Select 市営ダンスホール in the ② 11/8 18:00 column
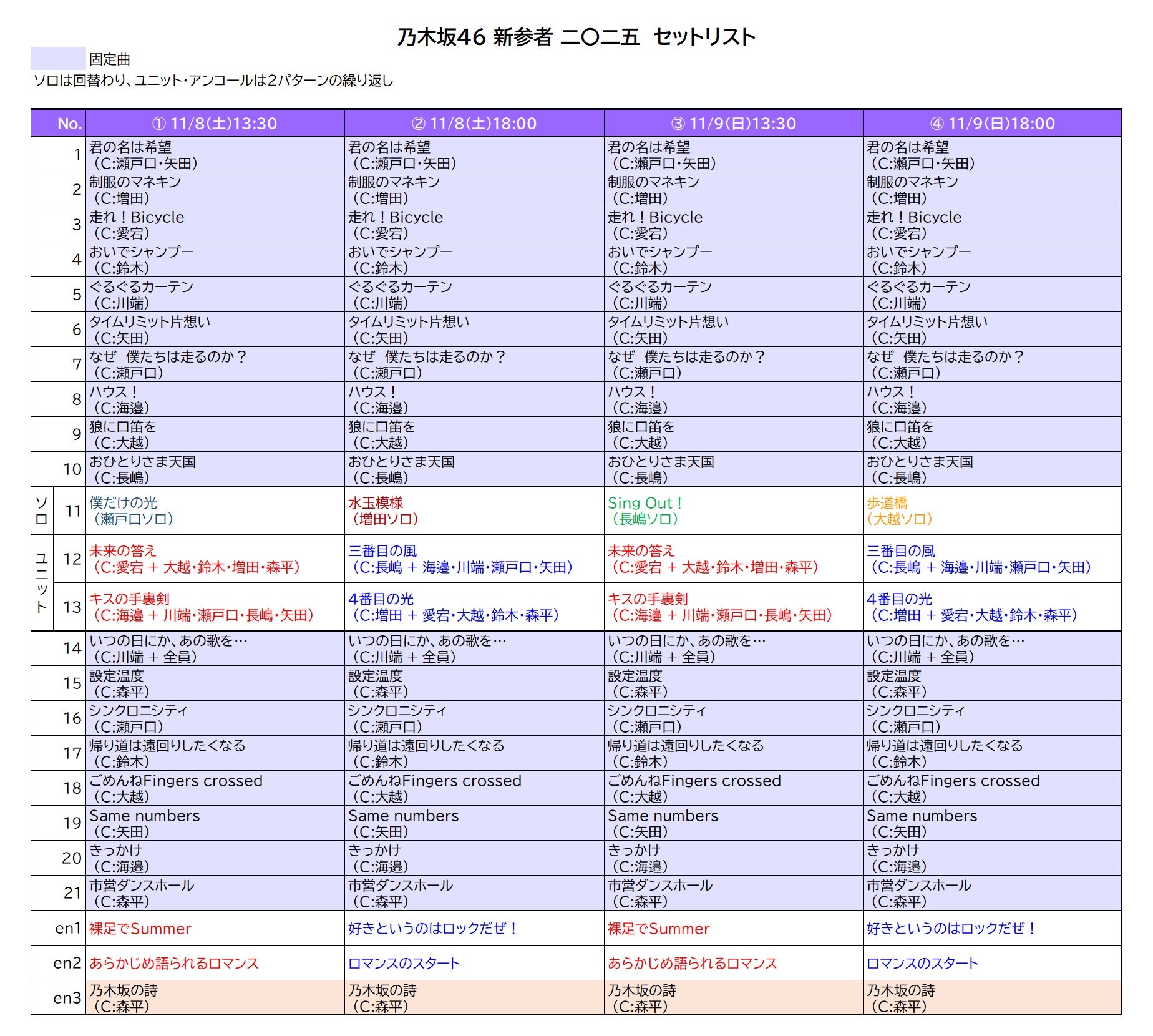1153x1036 pixels. [474, 893]
